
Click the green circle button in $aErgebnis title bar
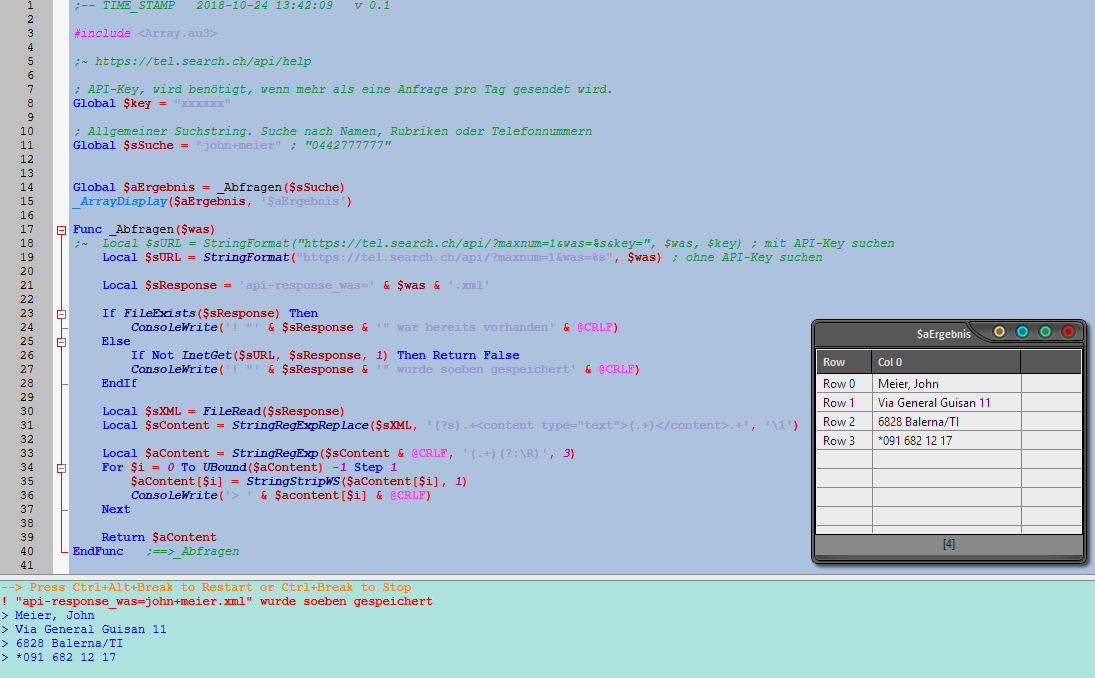[x=1045, y=332]
